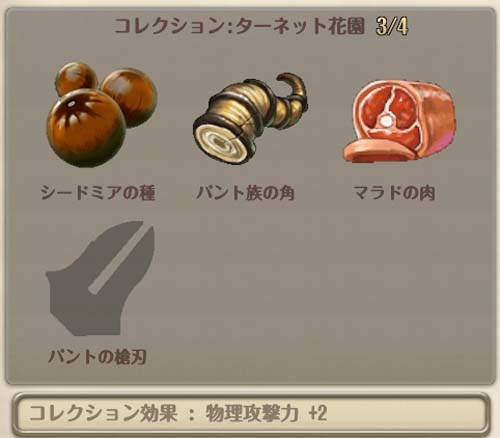500x438 pixels.
Task: Click the コレクション効果 label text
Action: 103,413
